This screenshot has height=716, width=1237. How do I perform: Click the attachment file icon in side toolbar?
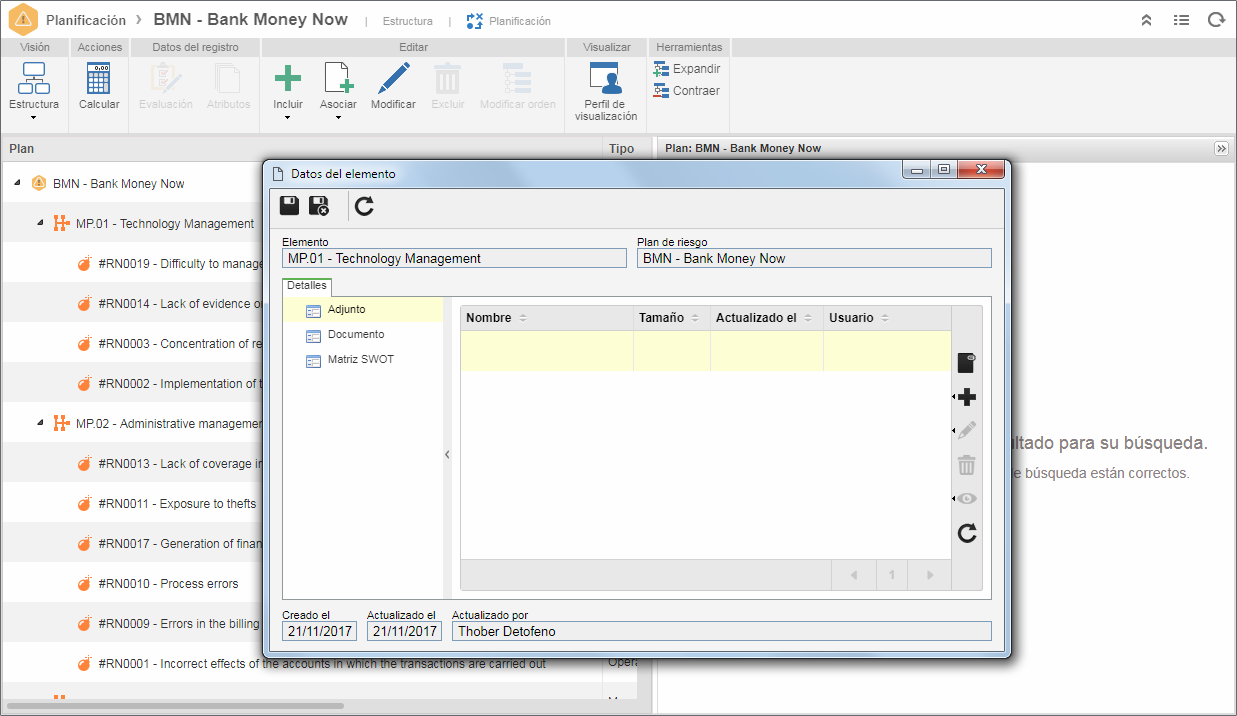click(966, 363)
